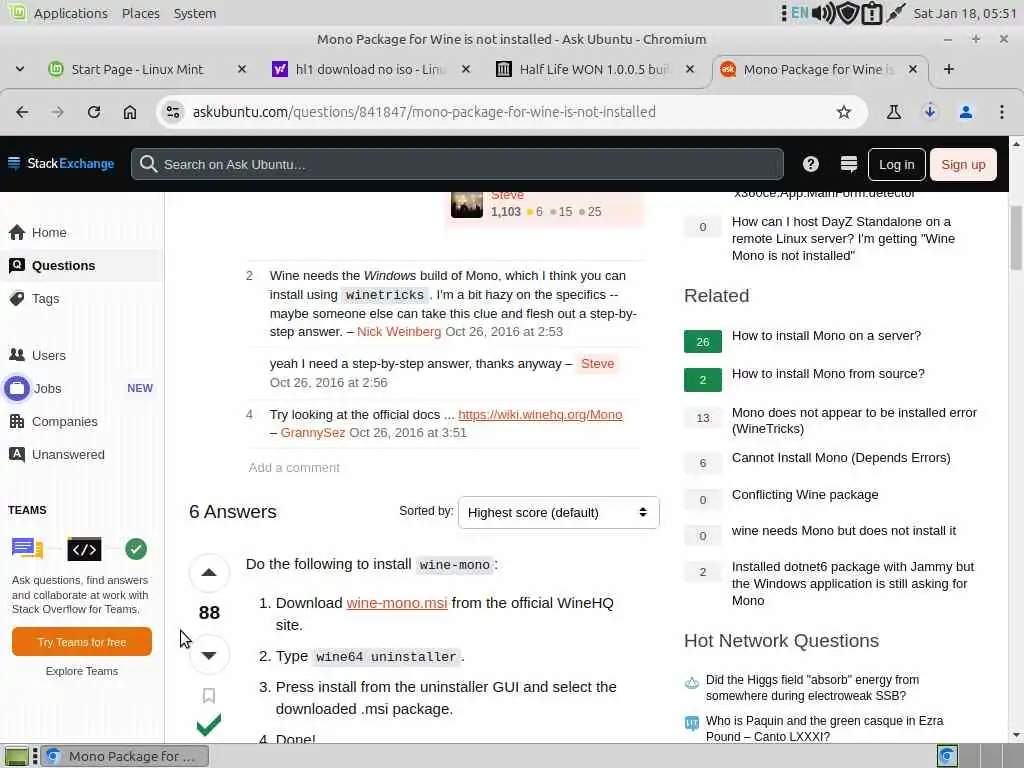Open Unanswered in left sidebar
The width and height of the screenshot is (1024, 768).
coord(82,455)
